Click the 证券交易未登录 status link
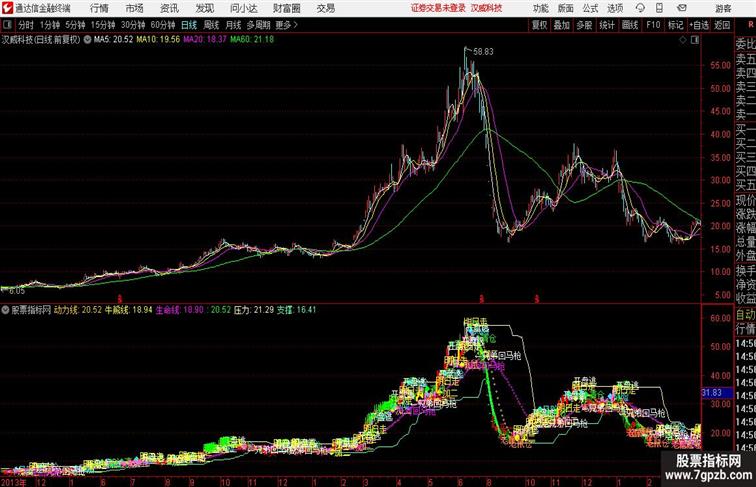This screenshot has width=756, height=487. pos(438,8)
